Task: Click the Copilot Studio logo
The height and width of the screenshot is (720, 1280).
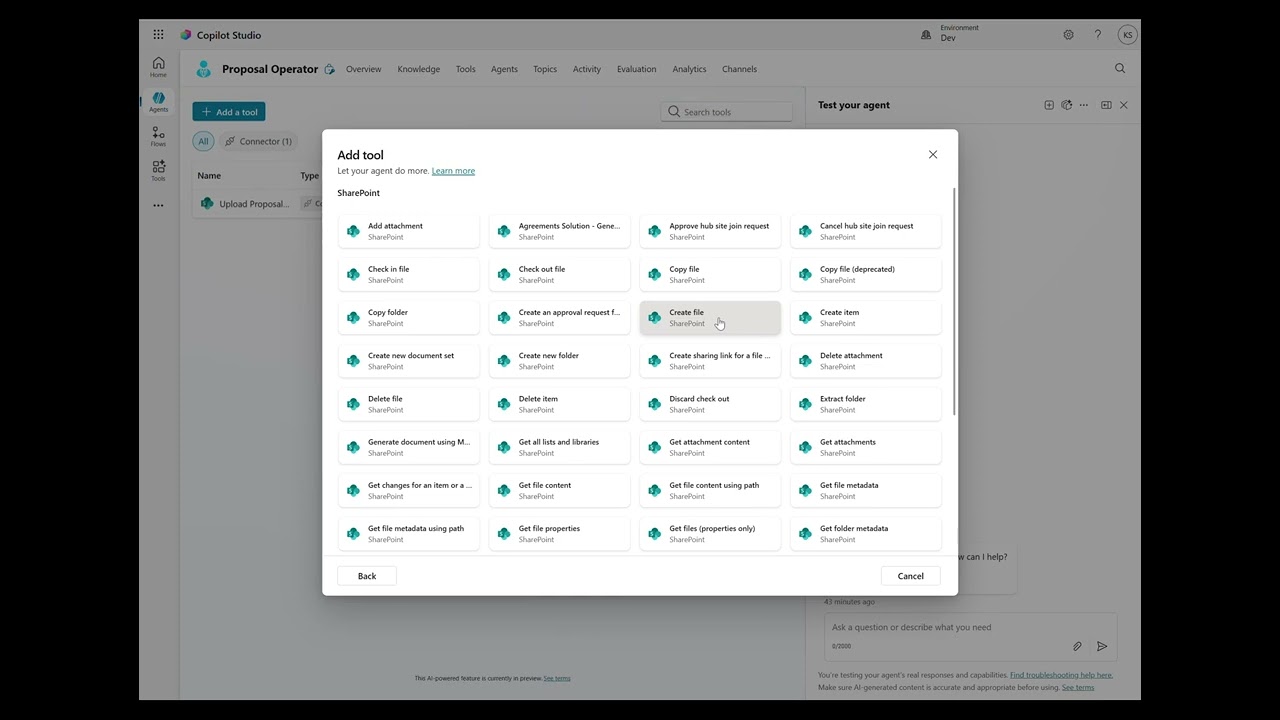Action: point(185,35)
